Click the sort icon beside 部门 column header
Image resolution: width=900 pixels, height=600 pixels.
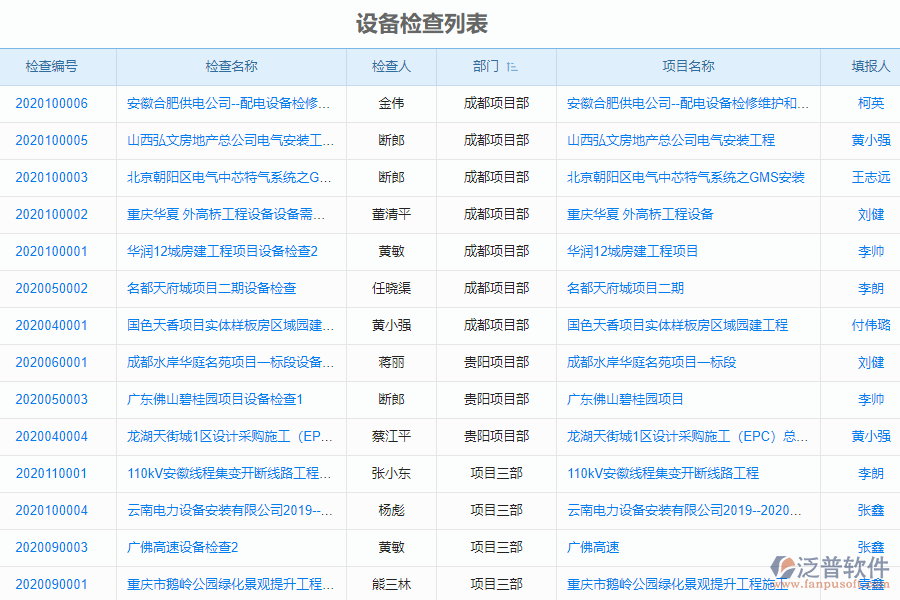(x=511, y=67)
